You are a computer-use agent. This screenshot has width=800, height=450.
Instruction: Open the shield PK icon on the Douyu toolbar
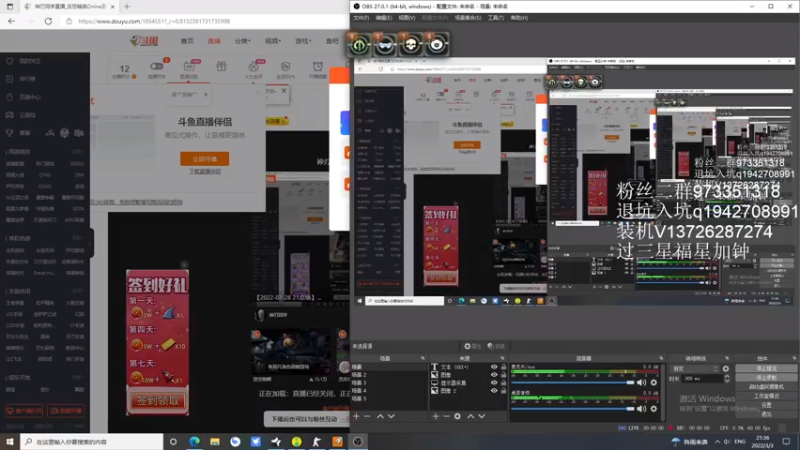coord(285,66)
